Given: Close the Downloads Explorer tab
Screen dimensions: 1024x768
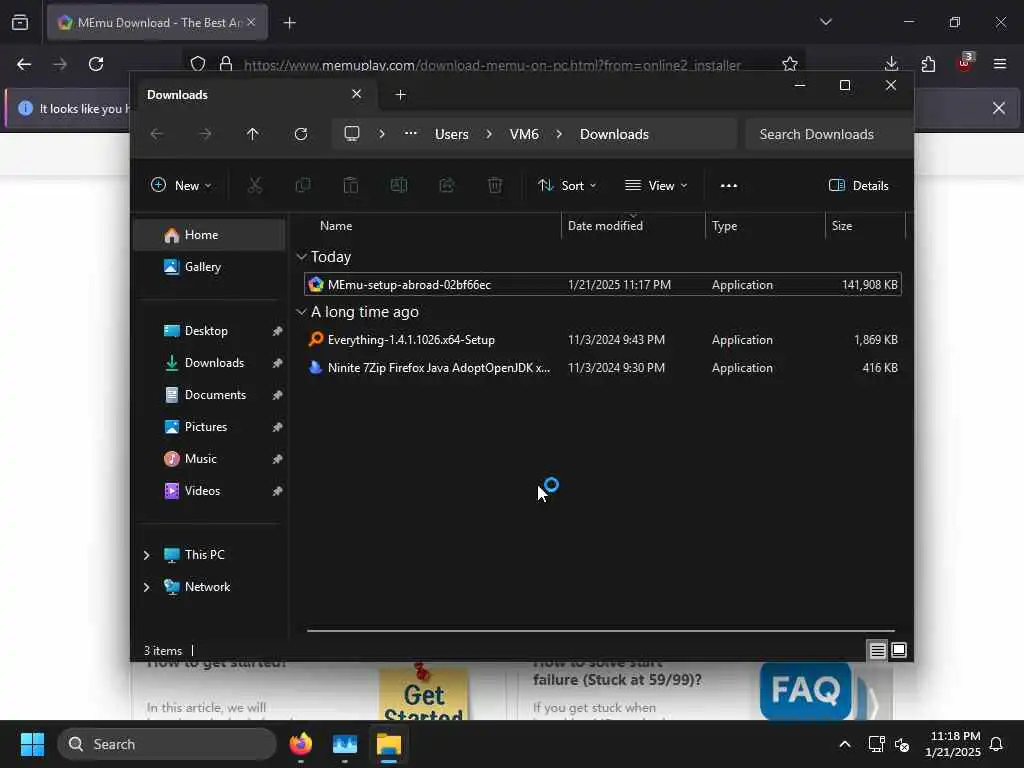Looking at the screenshot, I should [x=357, y=94].
